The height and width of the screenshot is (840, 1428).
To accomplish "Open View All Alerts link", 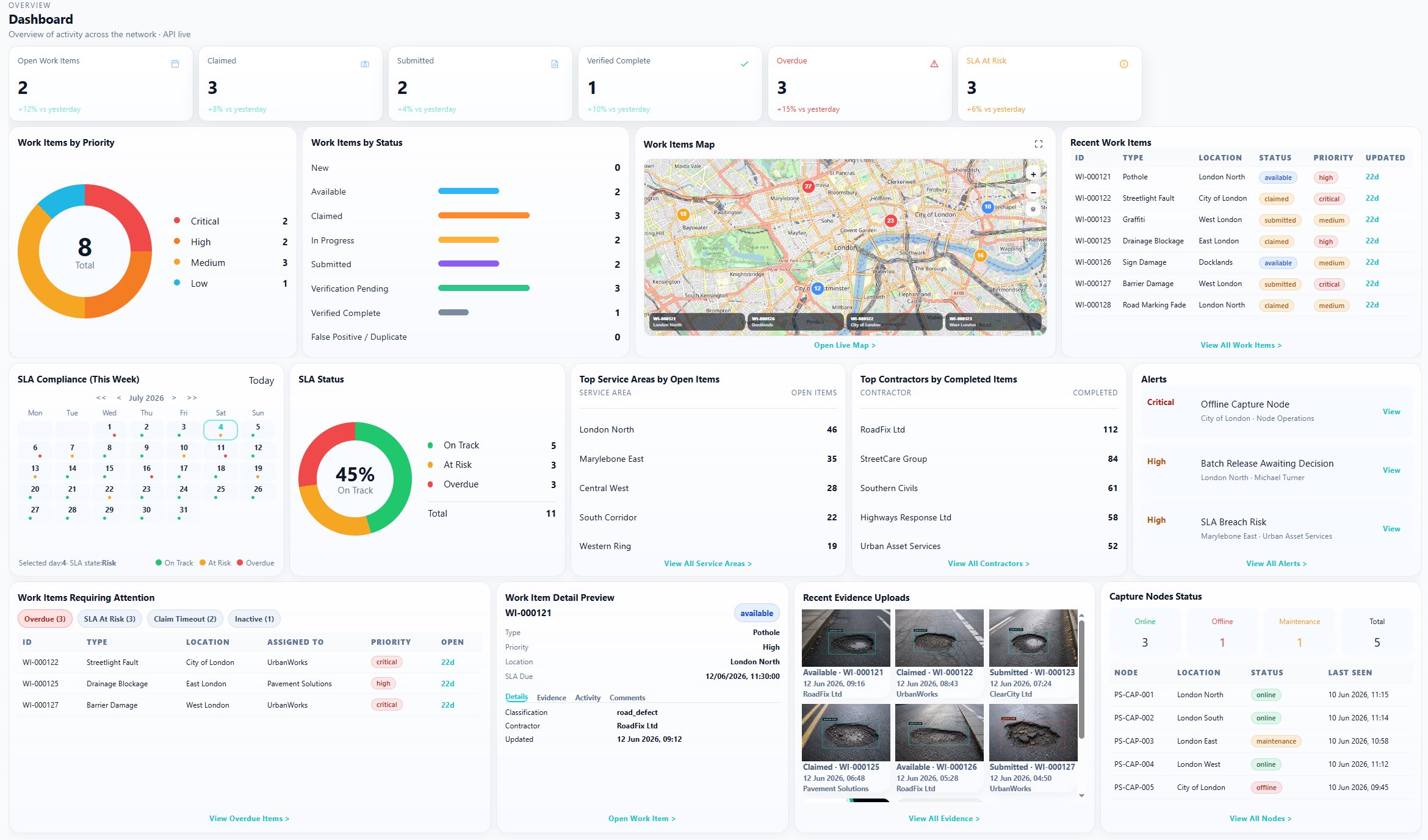I will pyautogui.click(x=1276, y=564).
